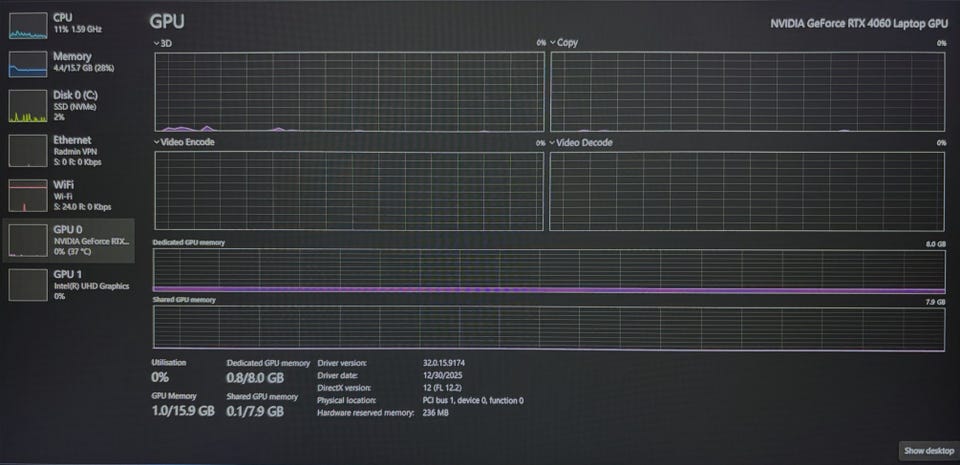This screenshot has width=960, height=465.
Task: Click the Hardware reserved memory label
Action: pos(366,413)
